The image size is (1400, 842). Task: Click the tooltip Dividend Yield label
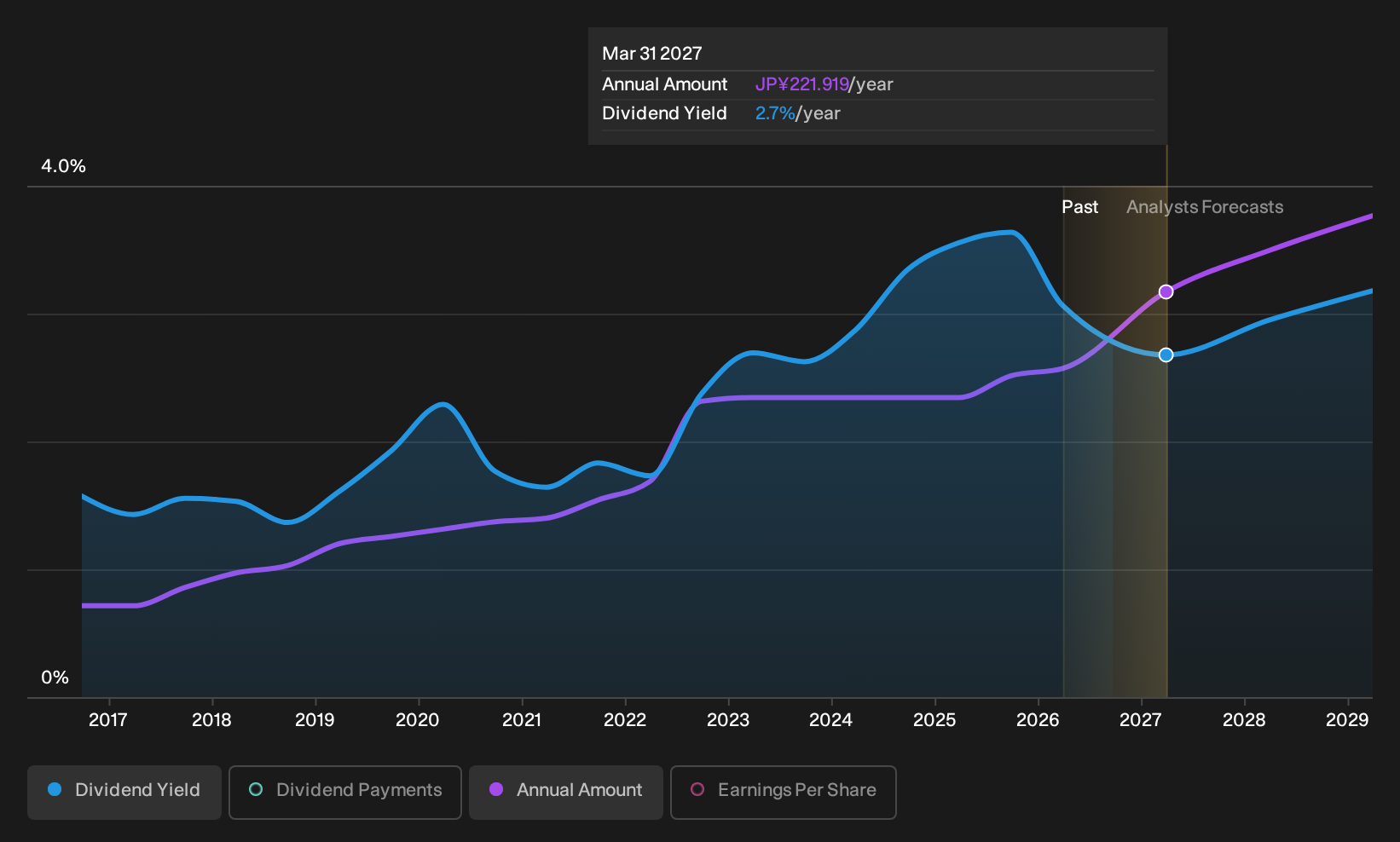(665, 113)
